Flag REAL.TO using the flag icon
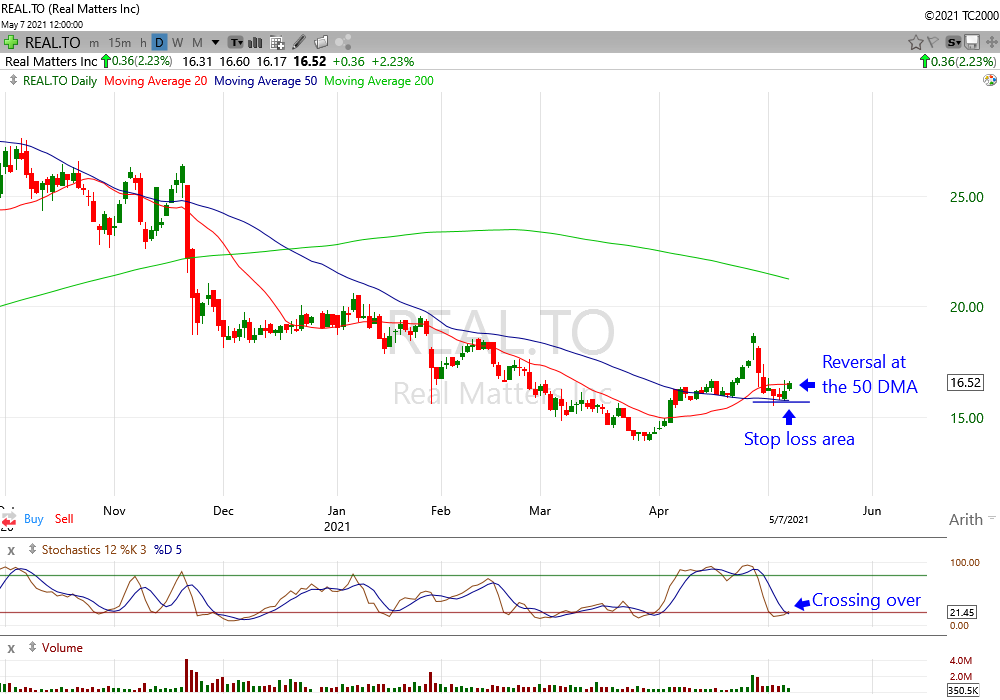This screenshot has width=1000, height=700. (x=932, y=43)
